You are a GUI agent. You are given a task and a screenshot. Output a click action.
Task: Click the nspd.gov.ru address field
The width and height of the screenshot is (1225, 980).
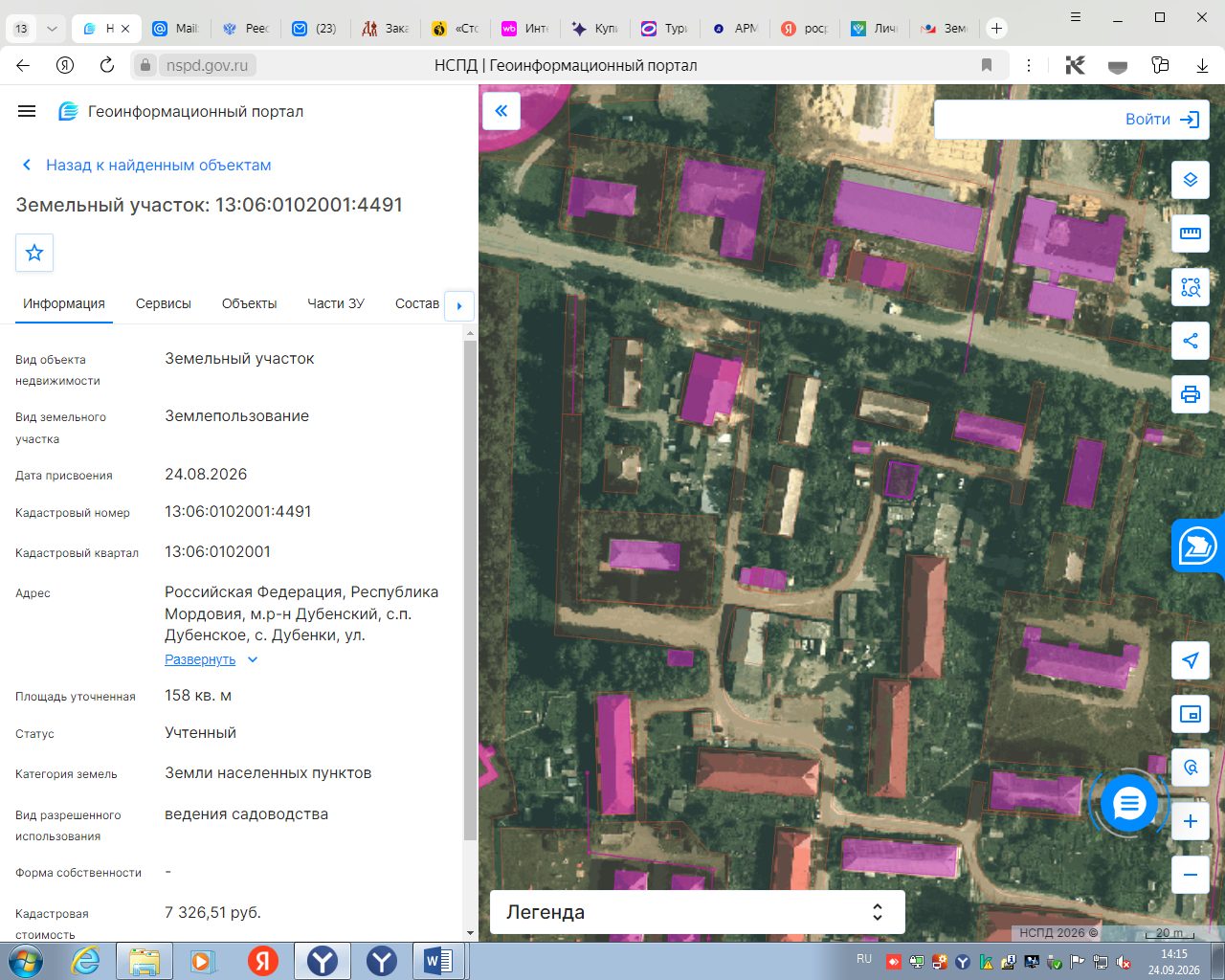click(x=207, y=65)
